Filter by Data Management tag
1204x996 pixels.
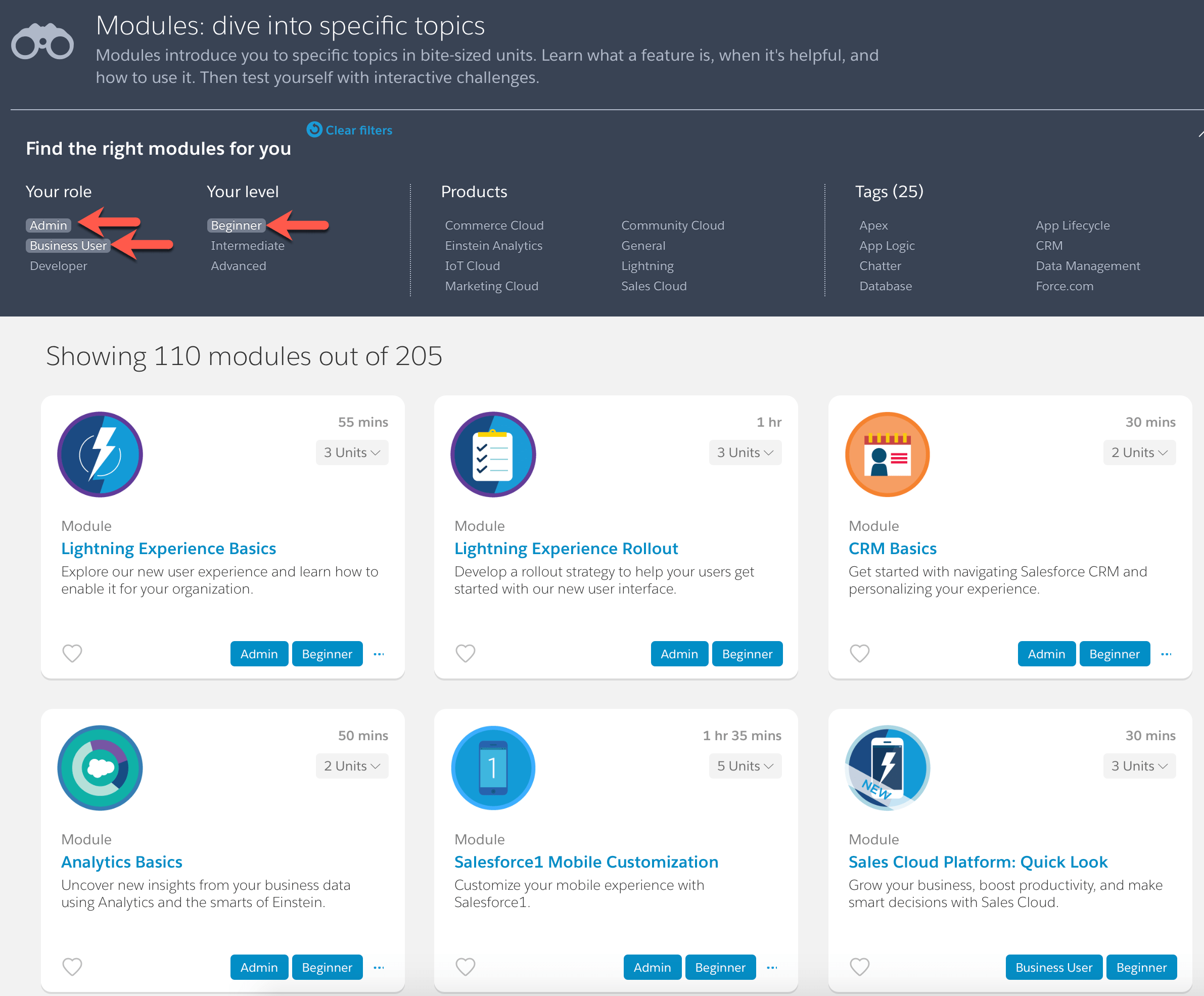click(1088, 265)
